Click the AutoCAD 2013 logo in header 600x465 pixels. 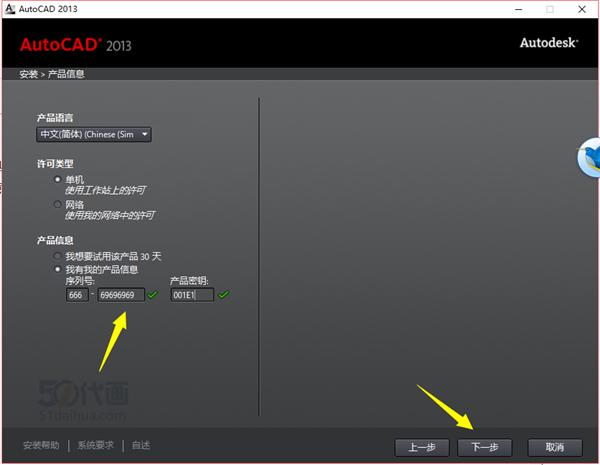76,45
